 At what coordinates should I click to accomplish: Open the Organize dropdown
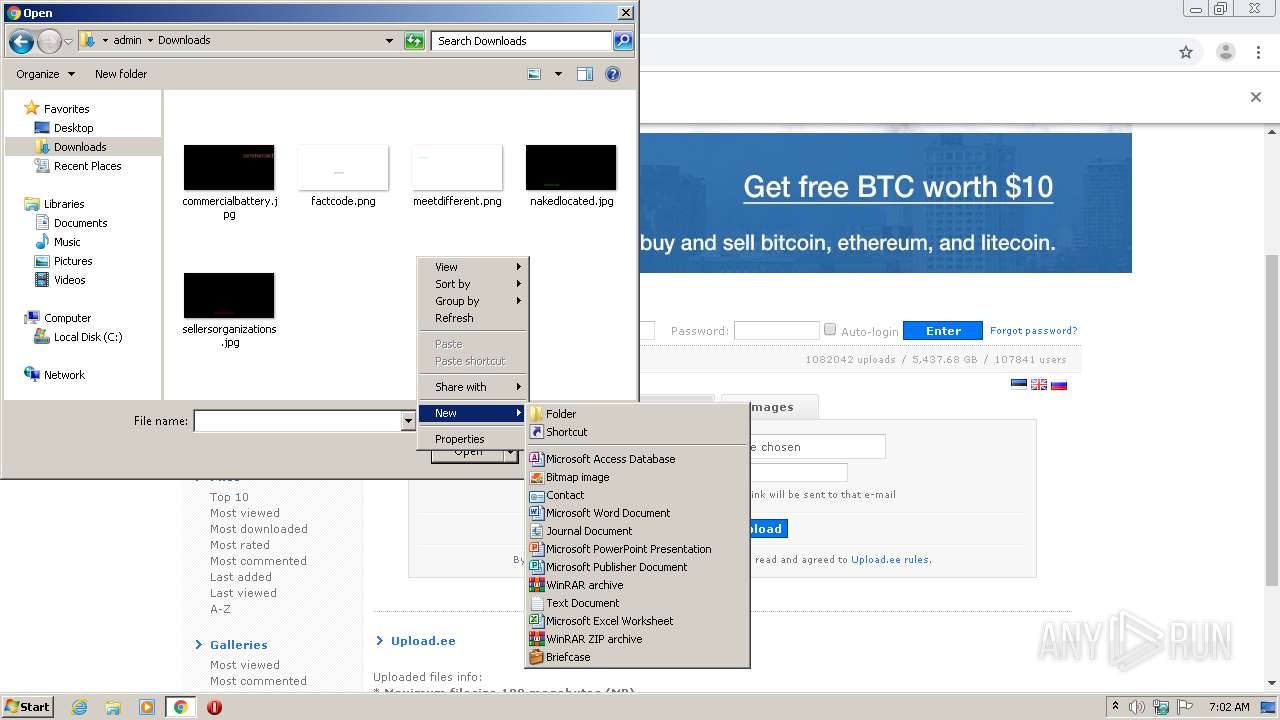point(45,74)
